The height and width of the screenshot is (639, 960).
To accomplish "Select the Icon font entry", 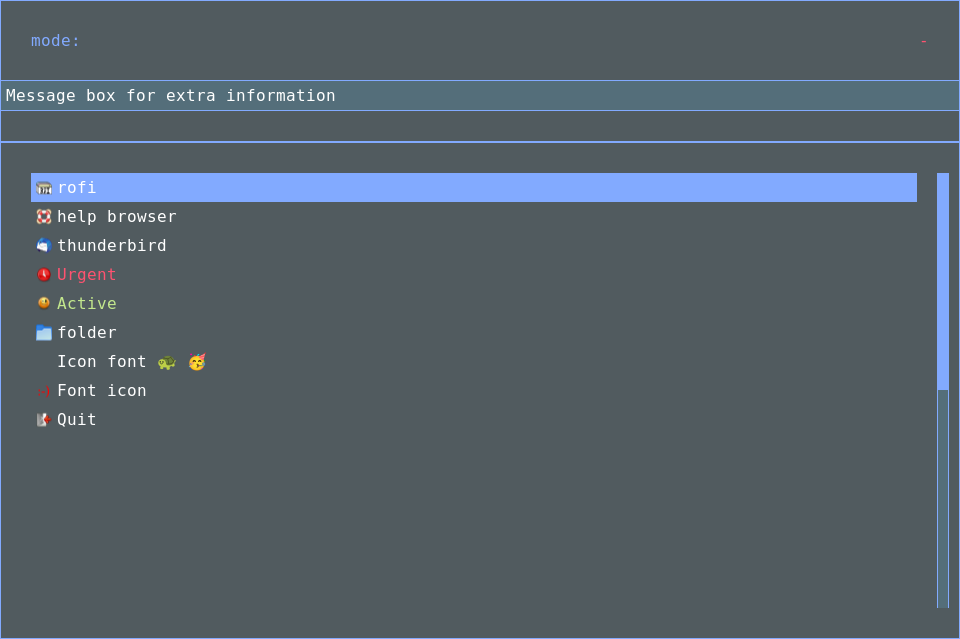I will (x=102, y=362).
